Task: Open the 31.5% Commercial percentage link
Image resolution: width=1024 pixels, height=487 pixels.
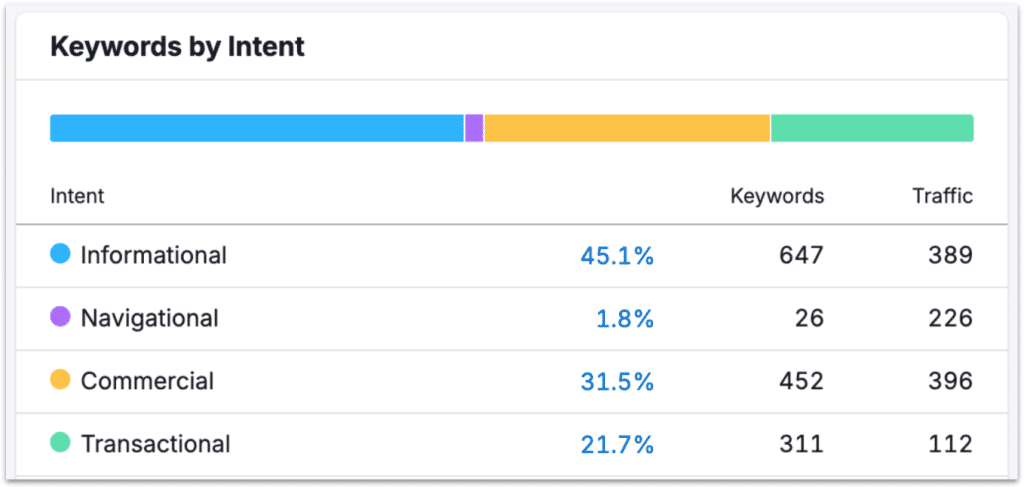Action: (x=616, y=382)
